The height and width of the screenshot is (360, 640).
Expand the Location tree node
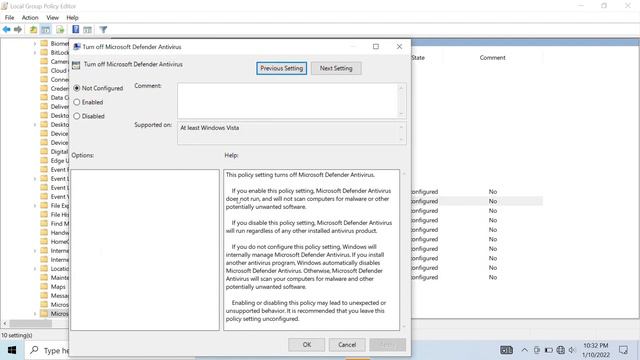pos(35,268)
